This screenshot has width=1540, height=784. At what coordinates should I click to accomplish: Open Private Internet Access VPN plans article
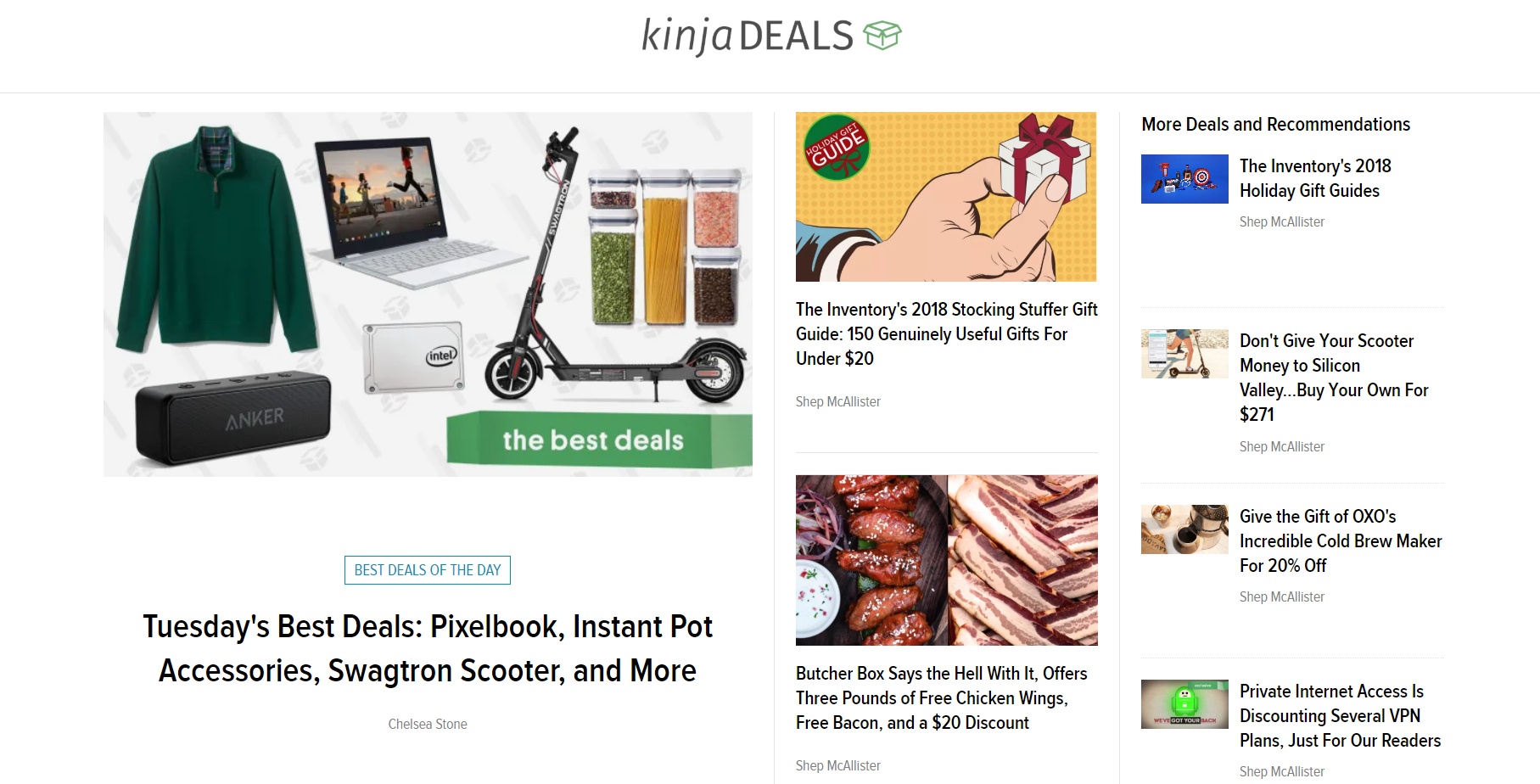pos(1341,715)
